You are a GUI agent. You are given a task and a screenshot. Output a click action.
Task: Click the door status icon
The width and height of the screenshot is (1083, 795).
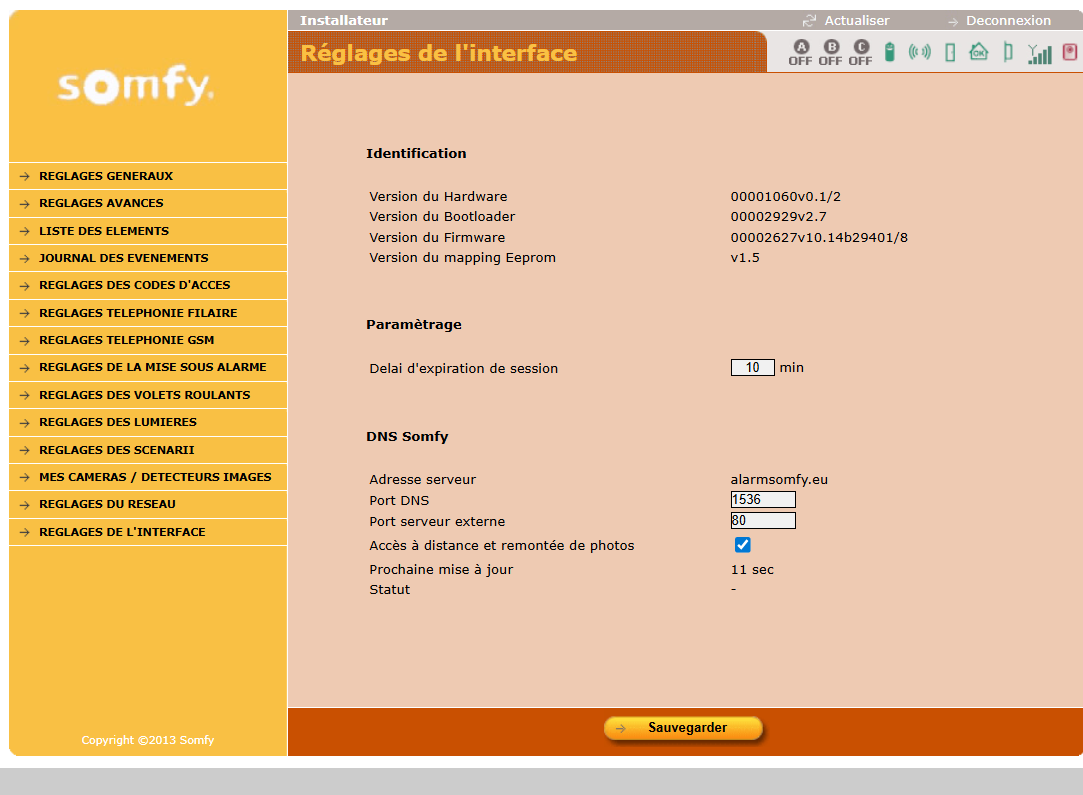click(950, 52)
